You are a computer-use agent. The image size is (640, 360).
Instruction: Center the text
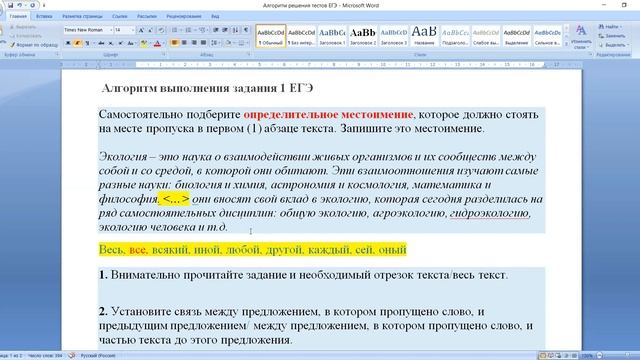coord(184,43)
